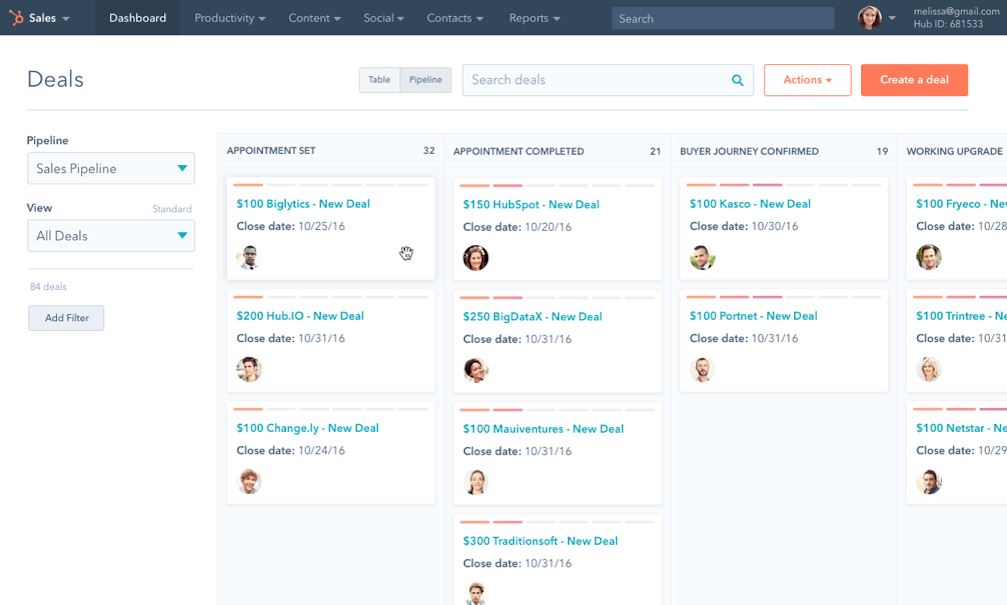Screen dimensions: 1007x605
Task: Focus the Search deals input
Action: 607,80
